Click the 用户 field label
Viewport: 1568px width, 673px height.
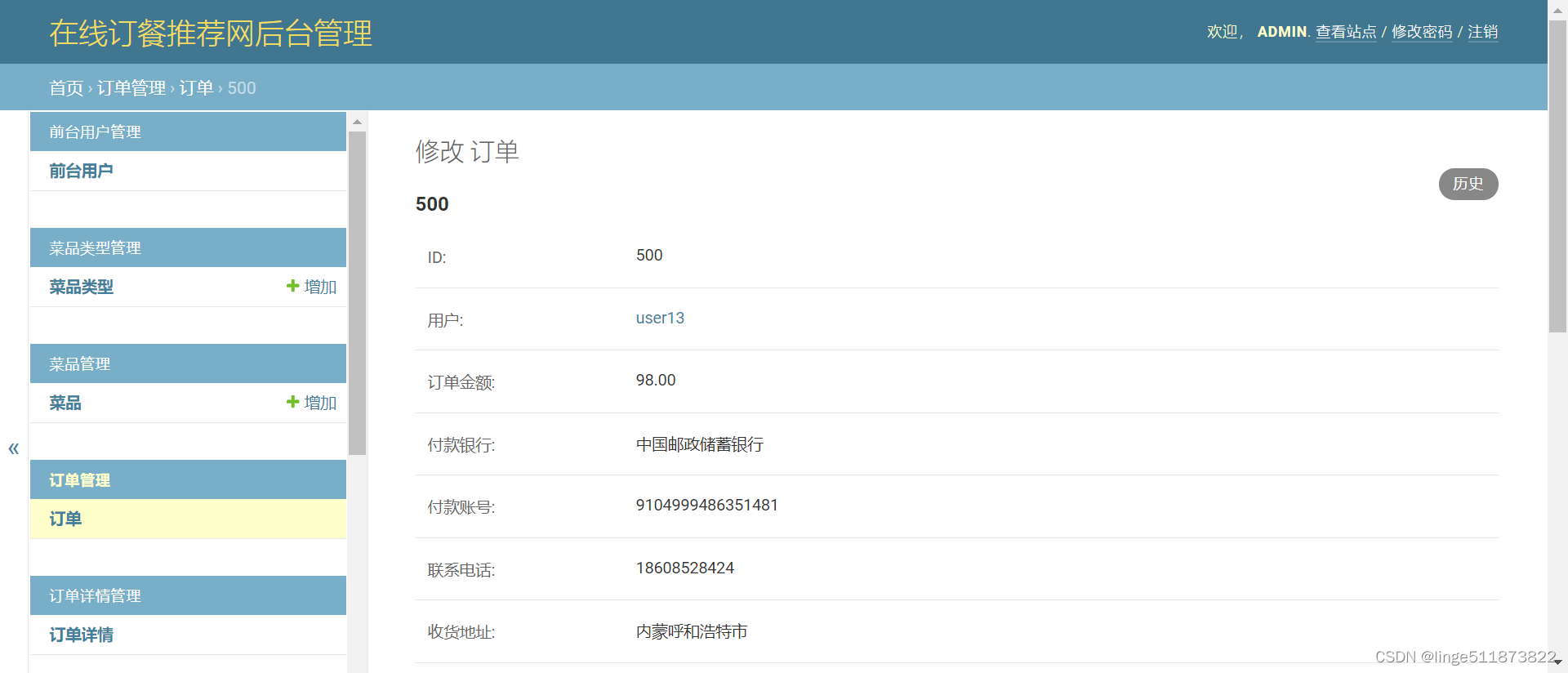(446, 320)
